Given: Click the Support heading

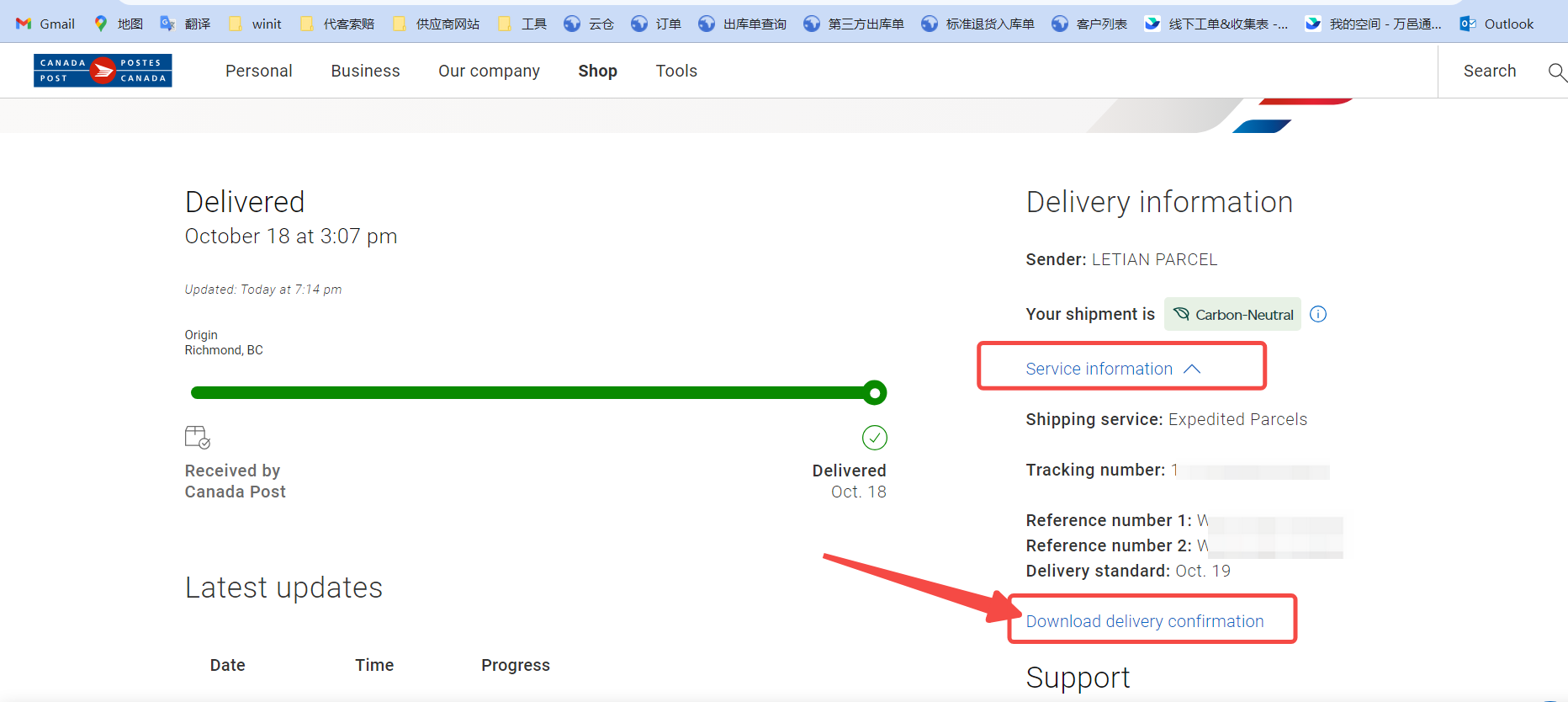Looking at the screenshot, I should click(1078, 678).
